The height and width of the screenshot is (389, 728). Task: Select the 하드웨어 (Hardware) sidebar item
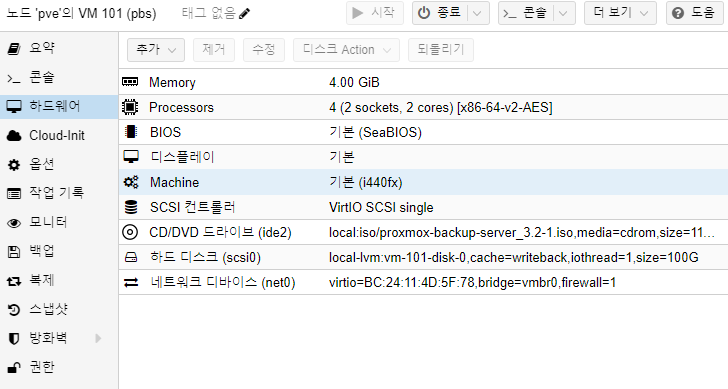point(59,107)
